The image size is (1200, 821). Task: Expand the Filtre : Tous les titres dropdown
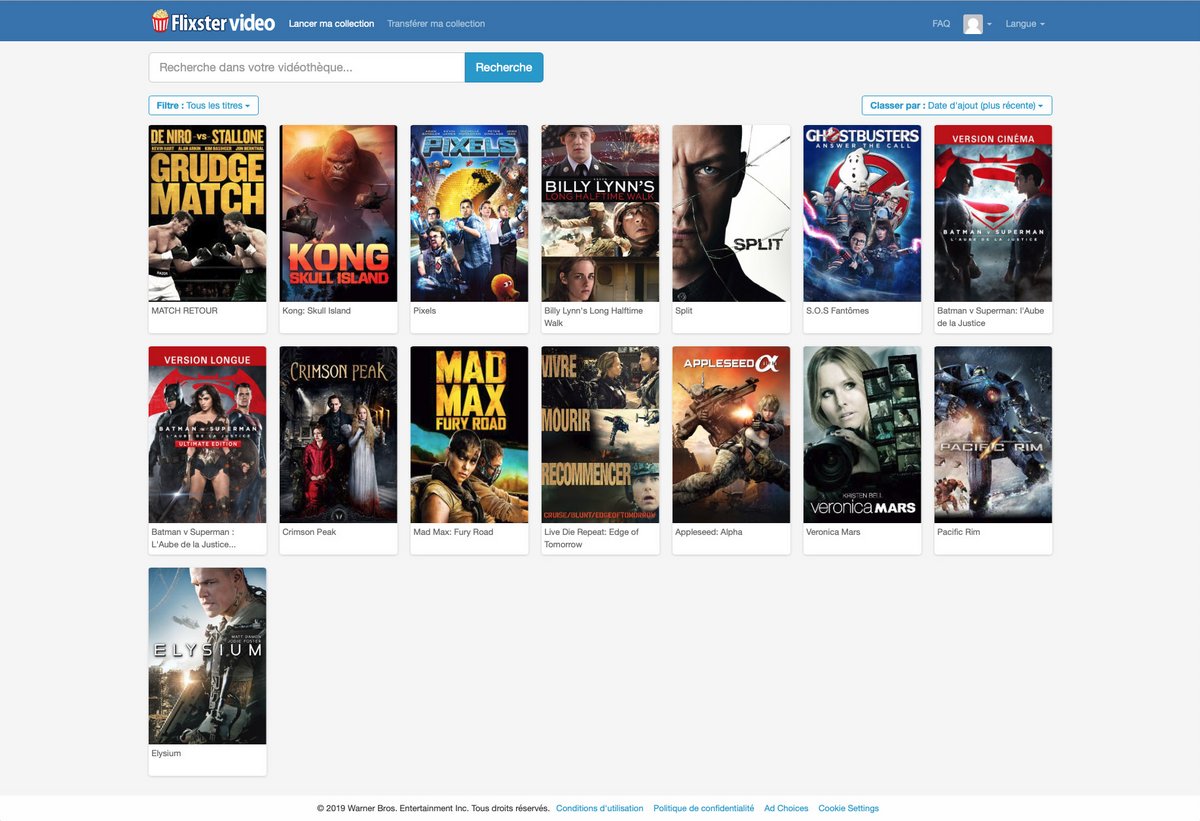pos(203,105)
